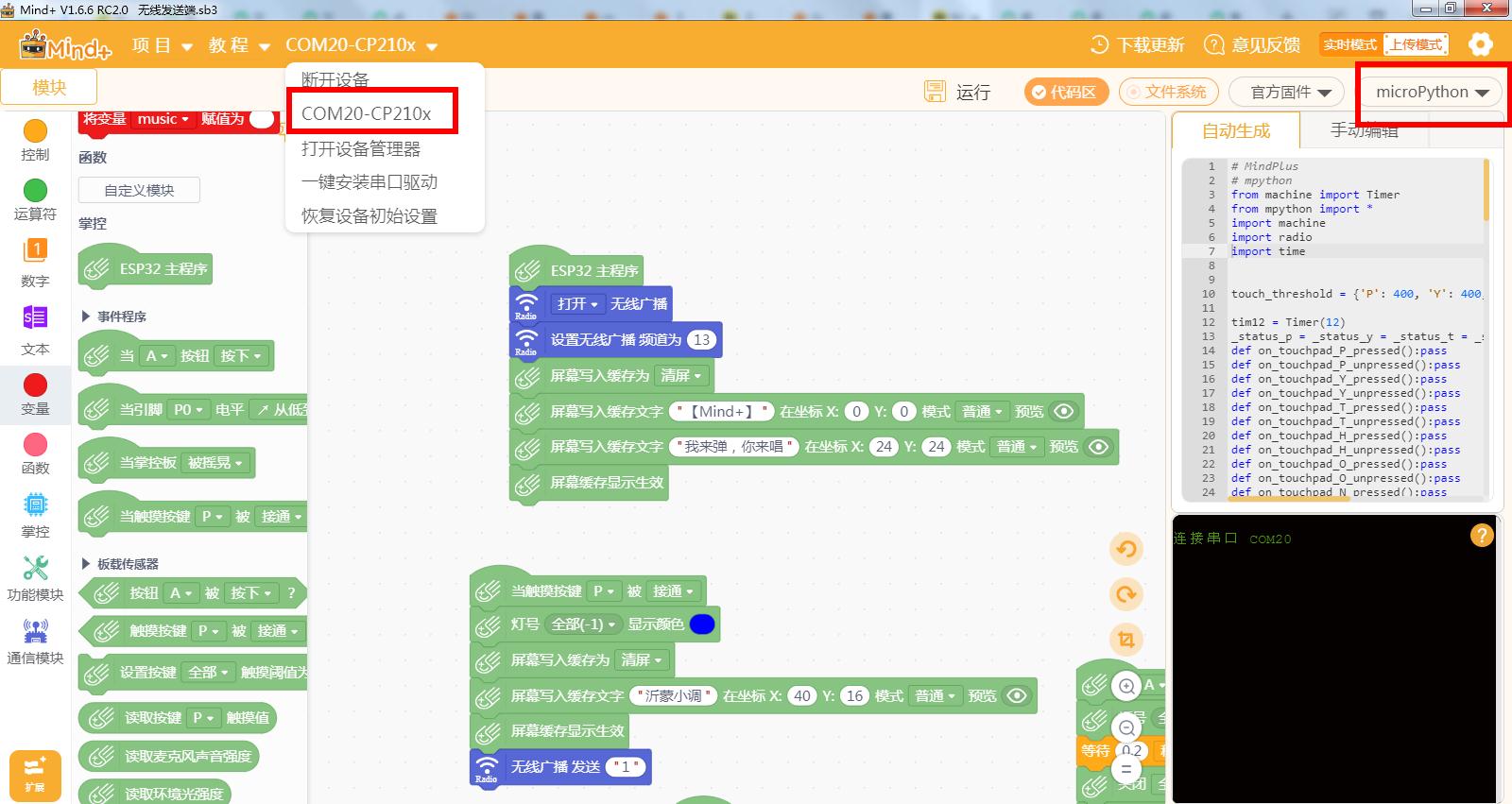Switch to the Manual editing tab

pyautogui.click(x=1364, y=130)
